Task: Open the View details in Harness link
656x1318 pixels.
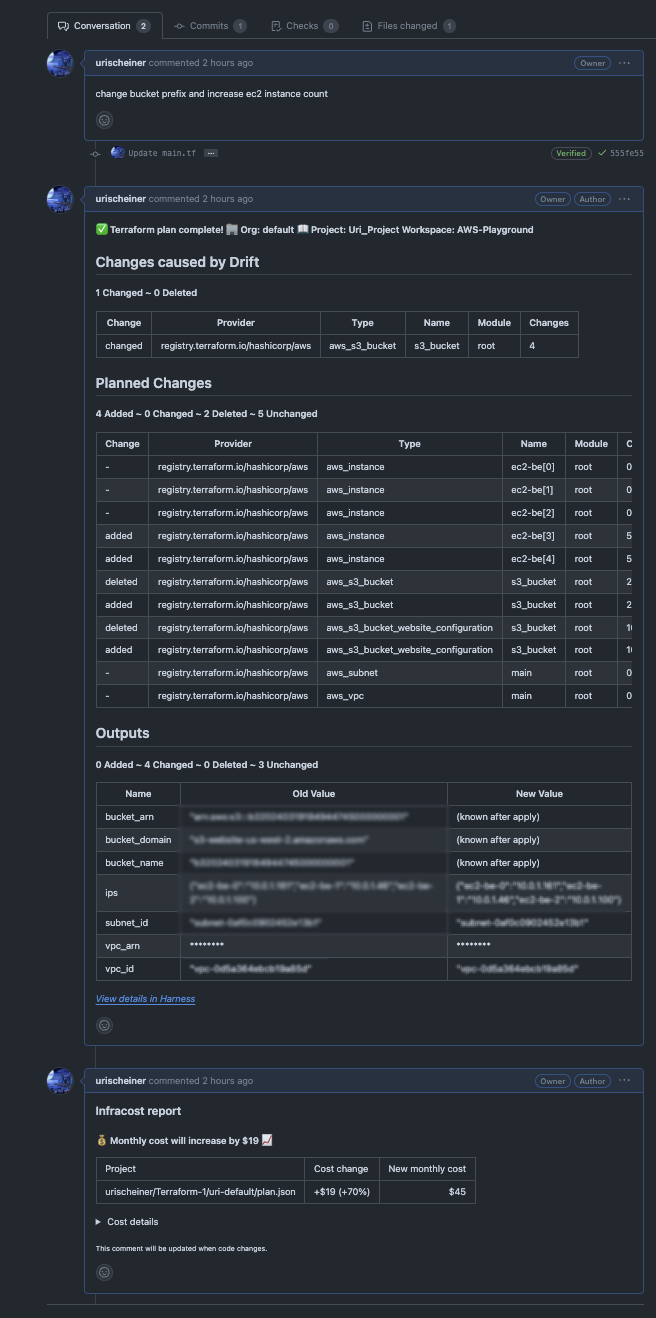Action: (144, 998)
